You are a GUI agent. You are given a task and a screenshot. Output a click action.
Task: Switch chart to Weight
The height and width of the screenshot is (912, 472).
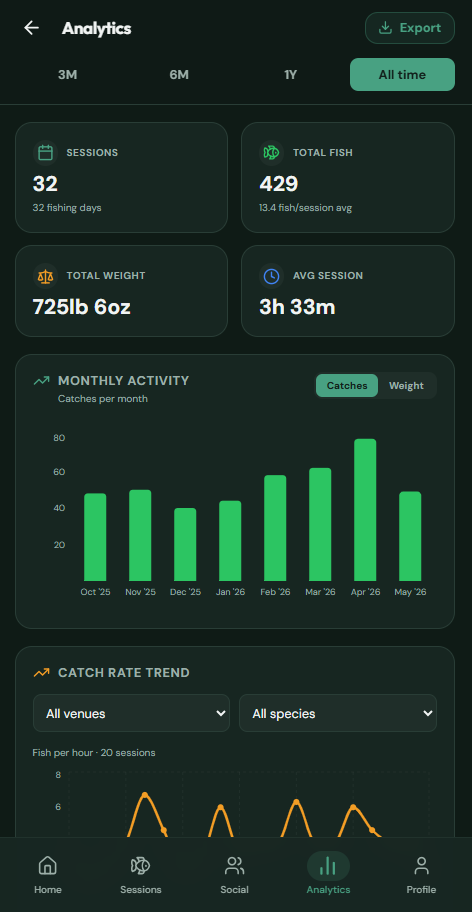pos(406,386)
